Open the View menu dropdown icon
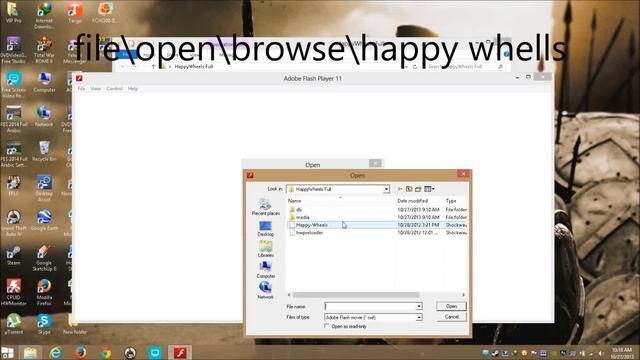 pyautogui.click(x=429, y=189)
